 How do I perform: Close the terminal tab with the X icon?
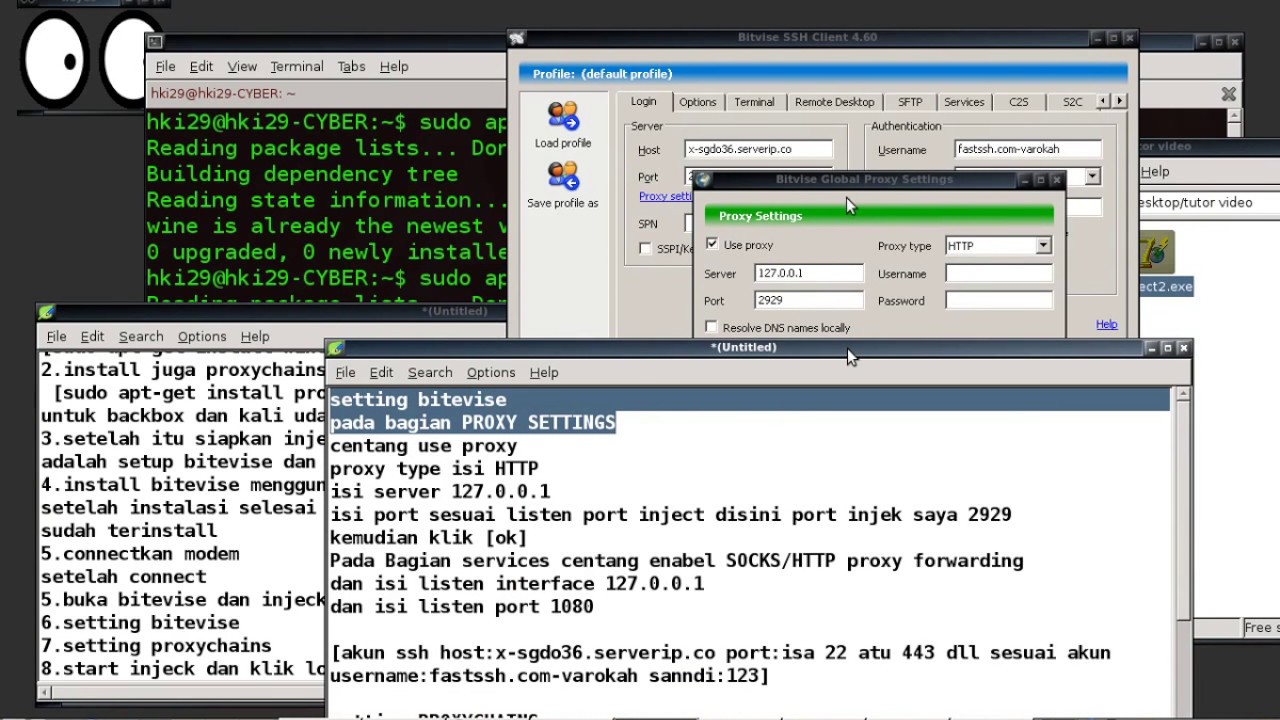click(x=1229, y=94)
